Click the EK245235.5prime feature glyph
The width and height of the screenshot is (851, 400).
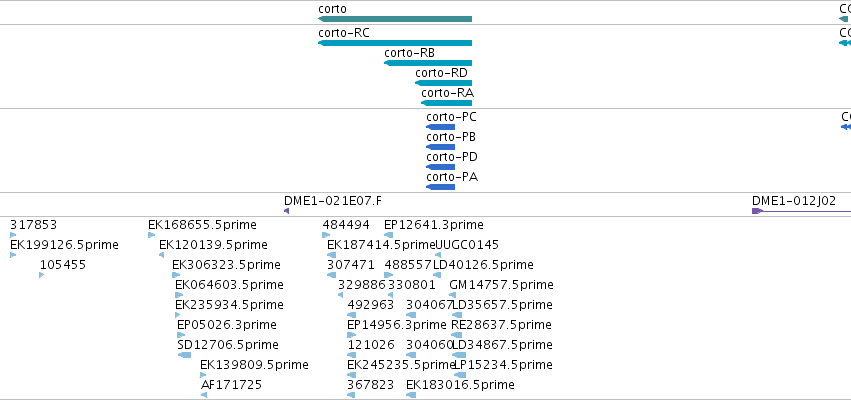point(352,376)
